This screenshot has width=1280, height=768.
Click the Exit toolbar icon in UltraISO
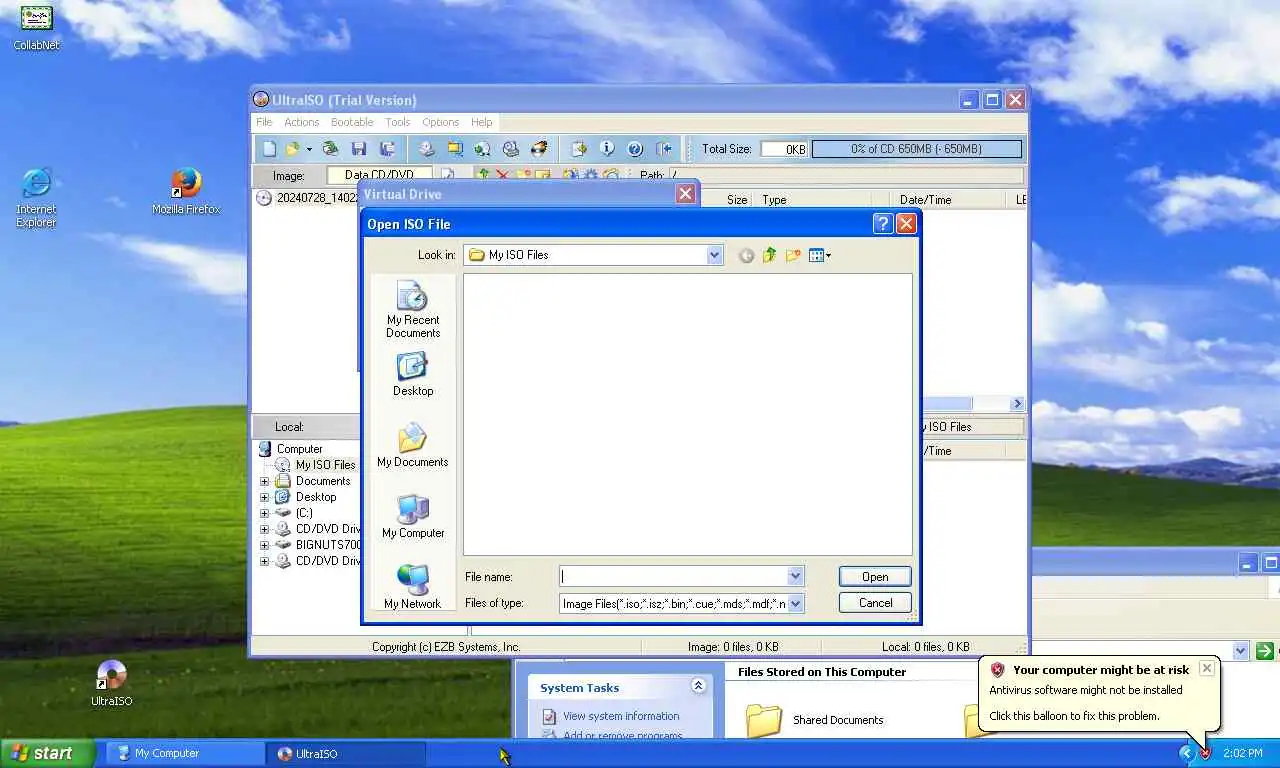click(x=663, y=149)
